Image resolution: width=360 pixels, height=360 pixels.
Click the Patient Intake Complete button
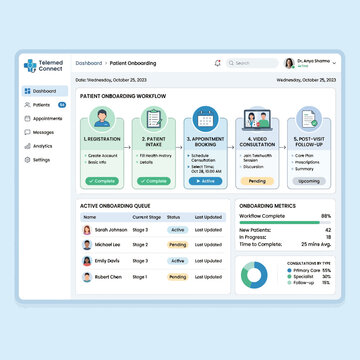[154, 181]
